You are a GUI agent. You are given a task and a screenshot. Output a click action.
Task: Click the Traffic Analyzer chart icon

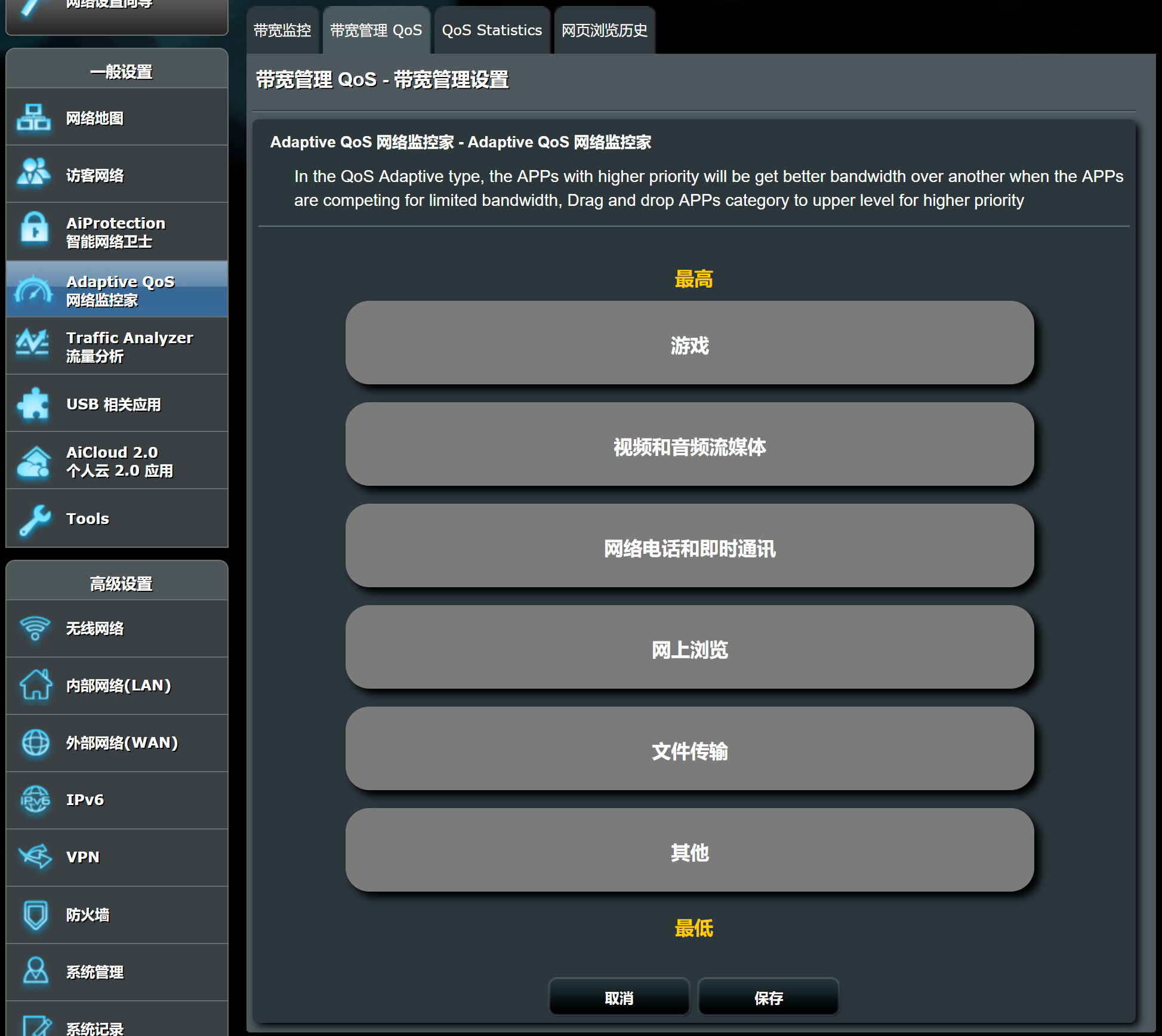[33, 346]
